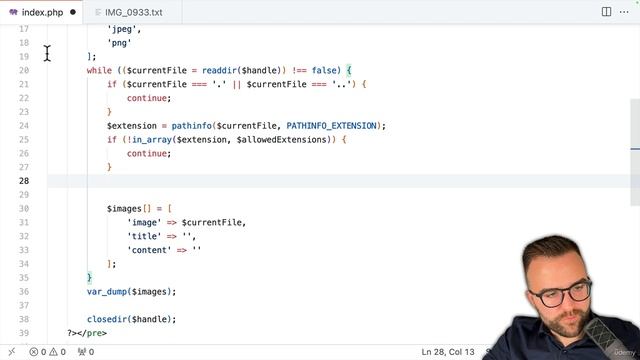Click line number 28 in gutter

click(x=24, y=181)
